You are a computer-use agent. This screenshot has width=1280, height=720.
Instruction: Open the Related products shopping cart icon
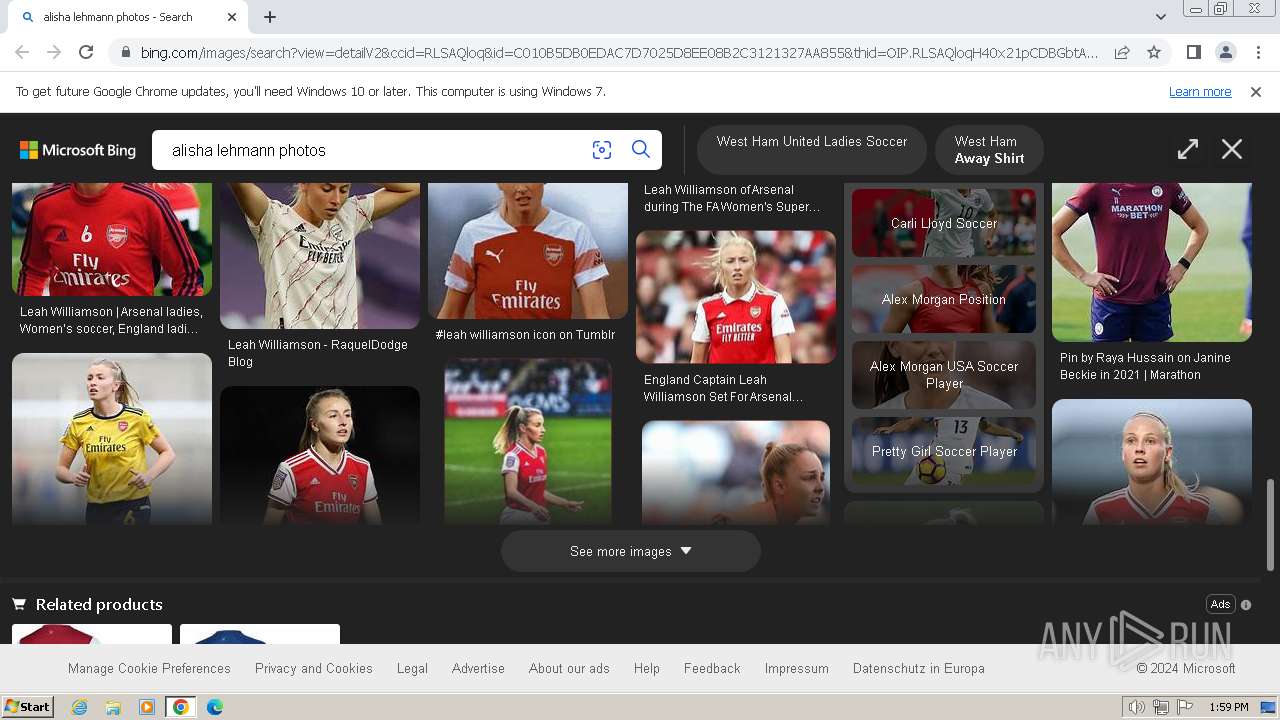tap(19, 604)
